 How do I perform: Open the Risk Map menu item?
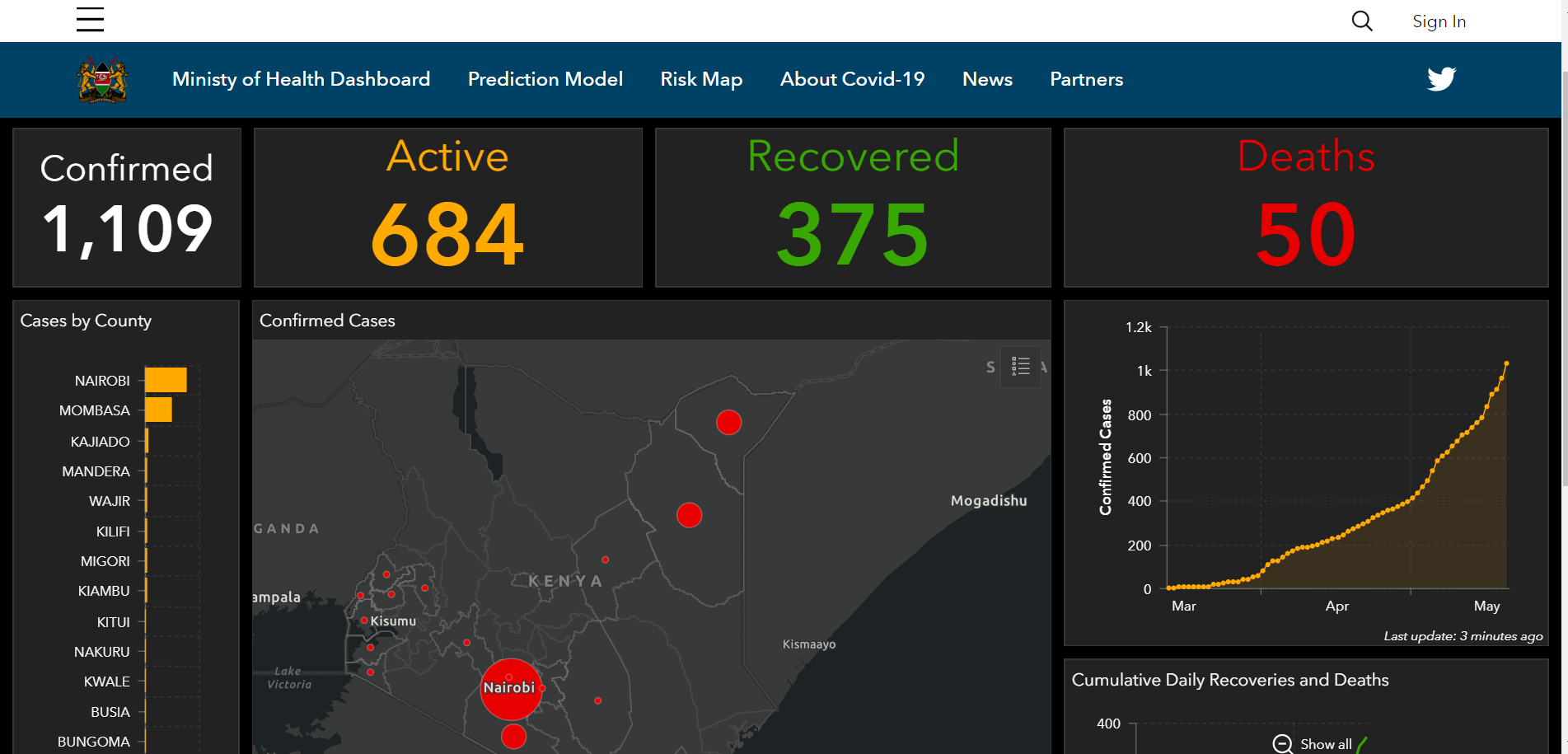click(x=701, y=79)
